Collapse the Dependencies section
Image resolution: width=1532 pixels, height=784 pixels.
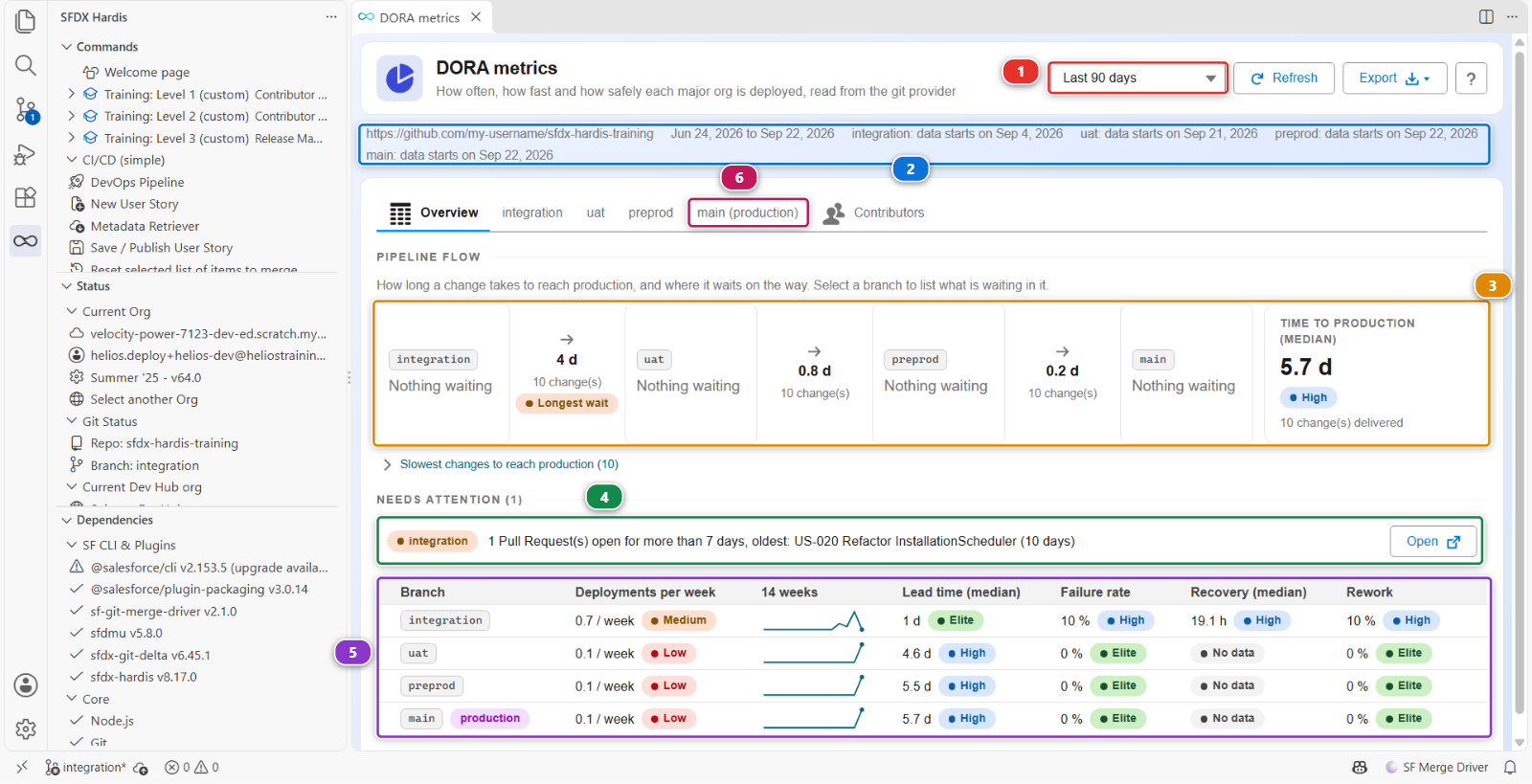(107, 520)
